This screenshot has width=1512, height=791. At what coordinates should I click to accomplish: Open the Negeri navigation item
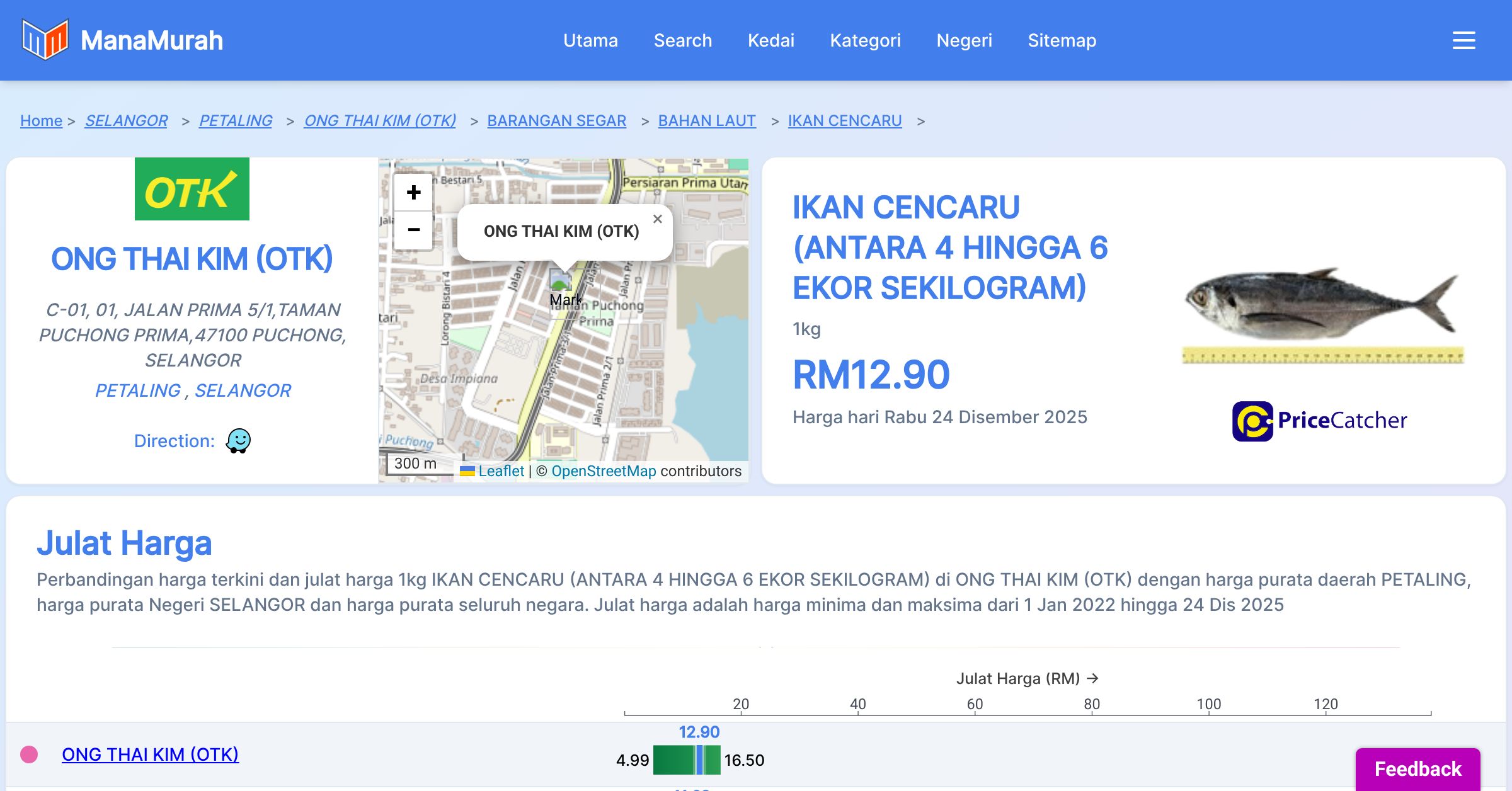coord(964,40)
